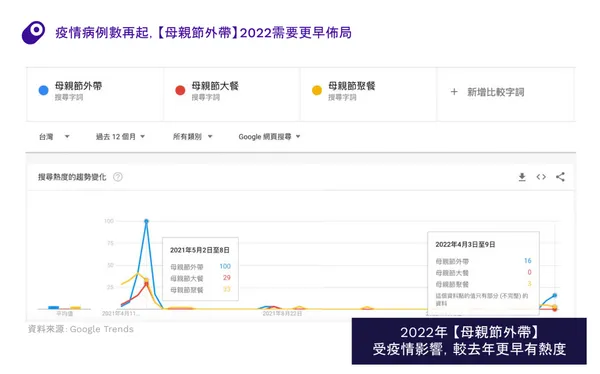Click the value 16 in the 2022 tooltip
This screenshot has width=600, height=374.
pyautogui.click(x=528, y=261)
